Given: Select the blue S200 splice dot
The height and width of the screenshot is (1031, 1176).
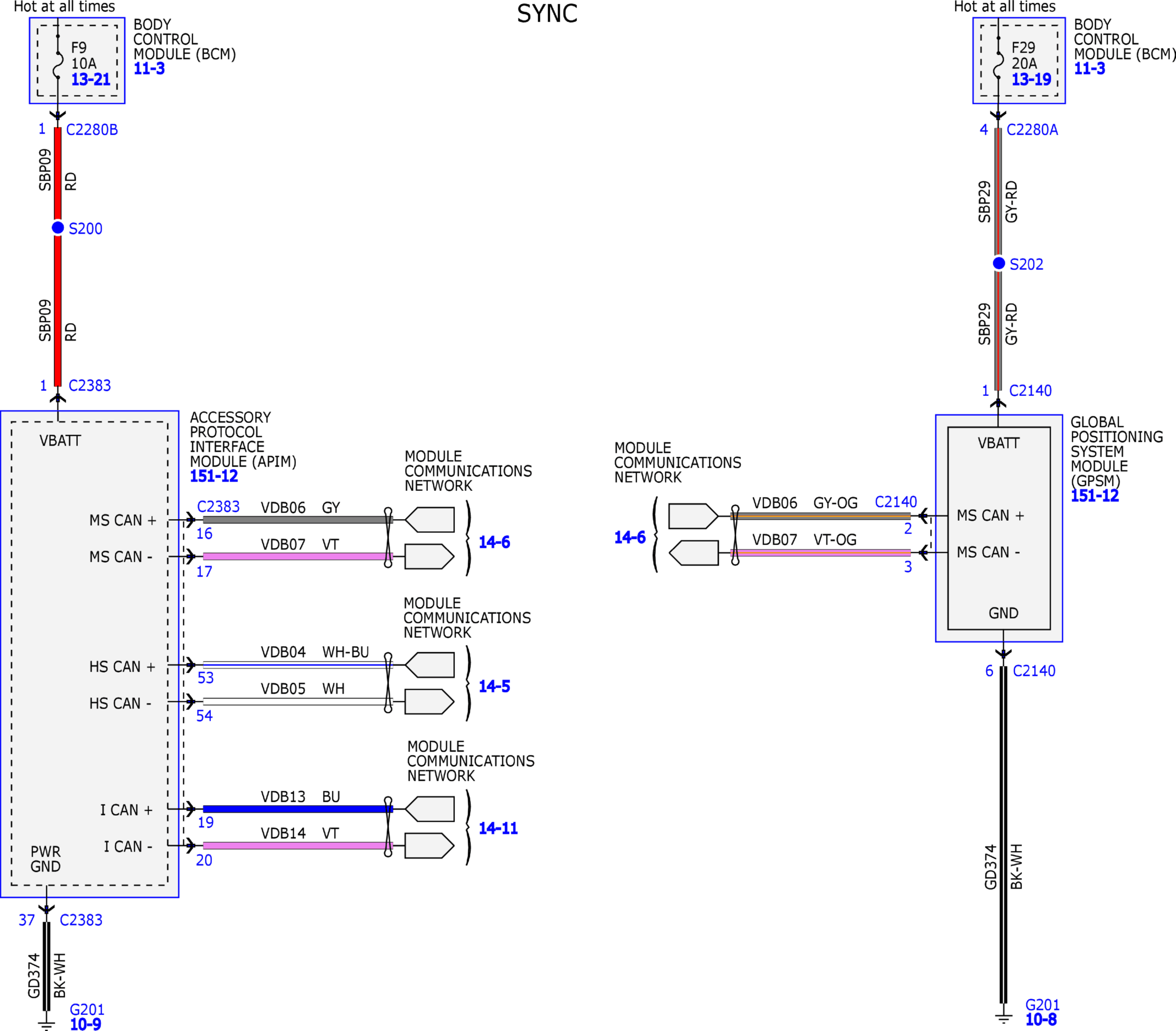Looking at the screenshot, I should [x=57, y=228].
